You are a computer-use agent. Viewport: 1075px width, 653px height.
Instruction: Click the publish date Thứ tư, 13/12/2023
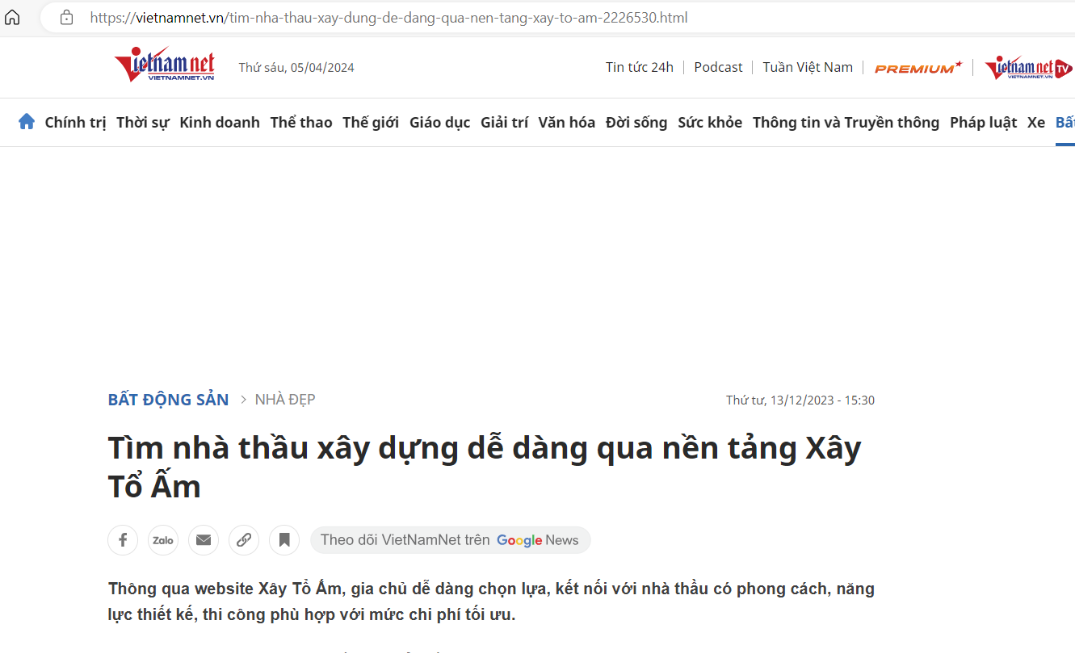click(x=800, y=400)
